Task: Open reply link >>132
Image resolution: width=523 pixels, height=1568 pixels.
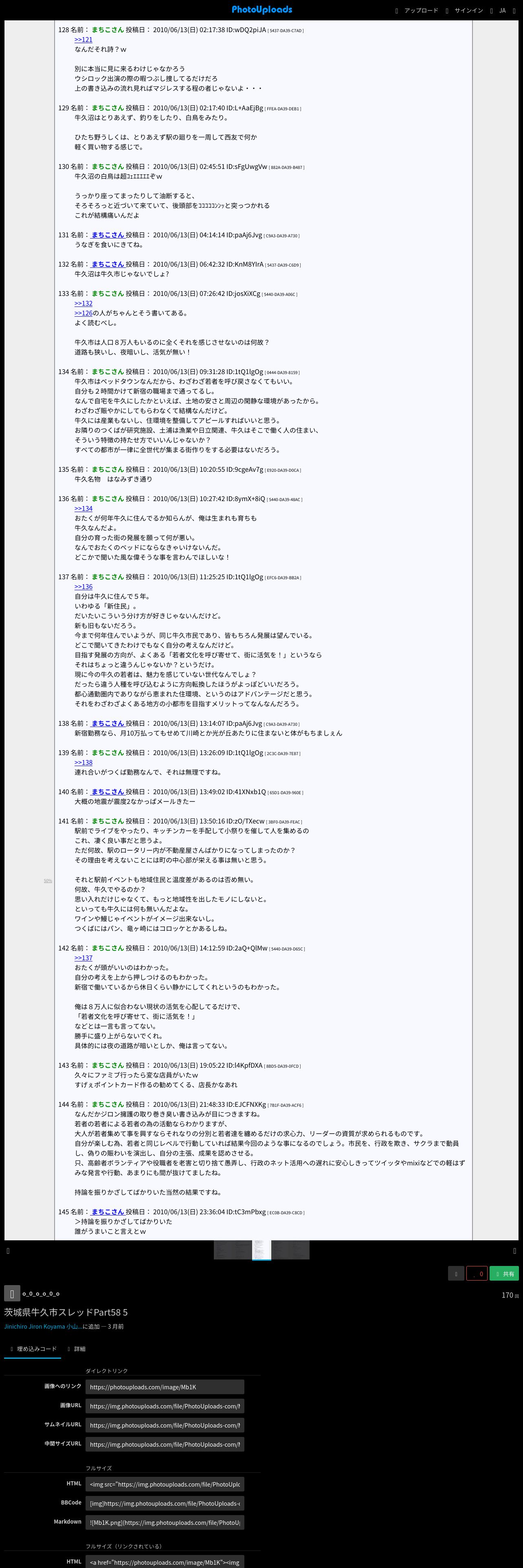Action: pyautogui.click(x=84, y=303)
